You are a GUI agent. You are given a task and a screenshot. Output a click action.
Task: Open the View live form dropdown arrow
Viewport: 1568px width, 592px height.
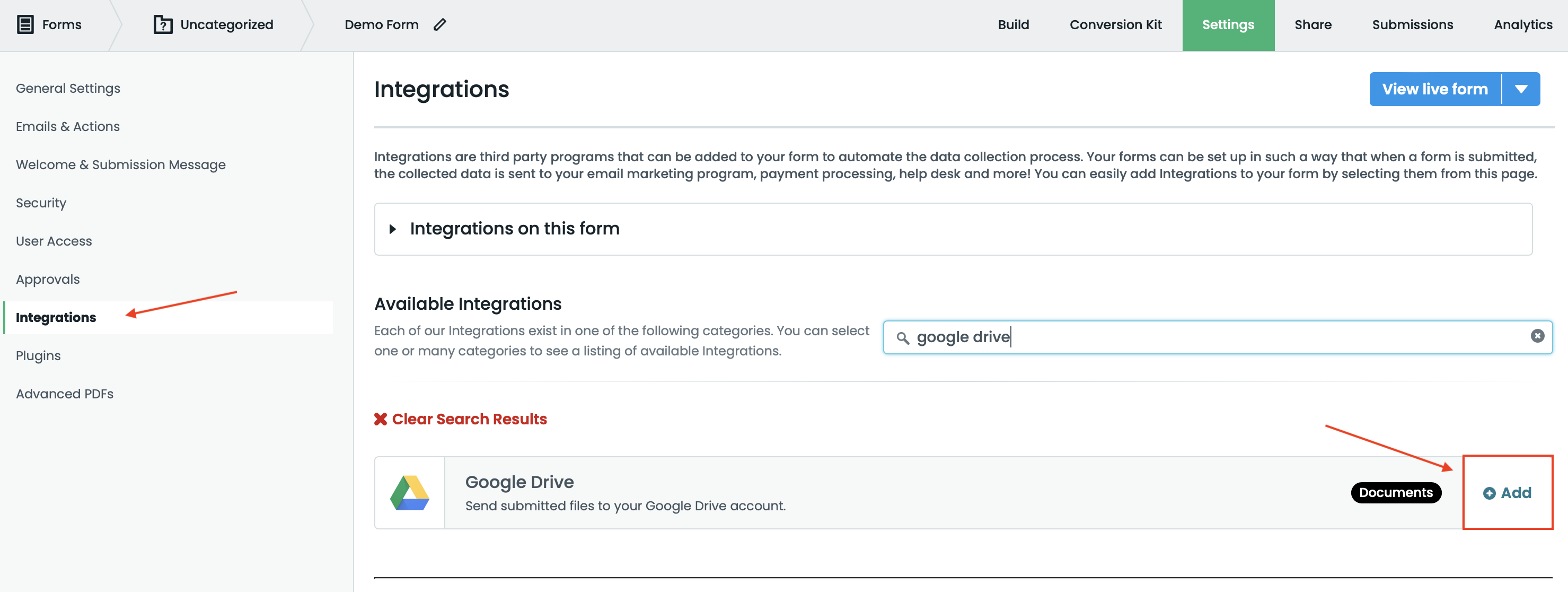[x=1520, y=89]
